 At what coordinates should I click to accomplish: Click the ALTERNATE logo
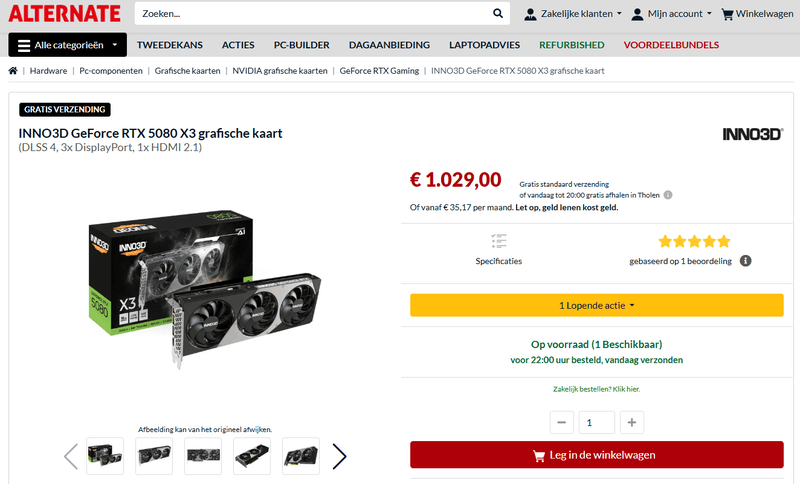tap(64, 14)
